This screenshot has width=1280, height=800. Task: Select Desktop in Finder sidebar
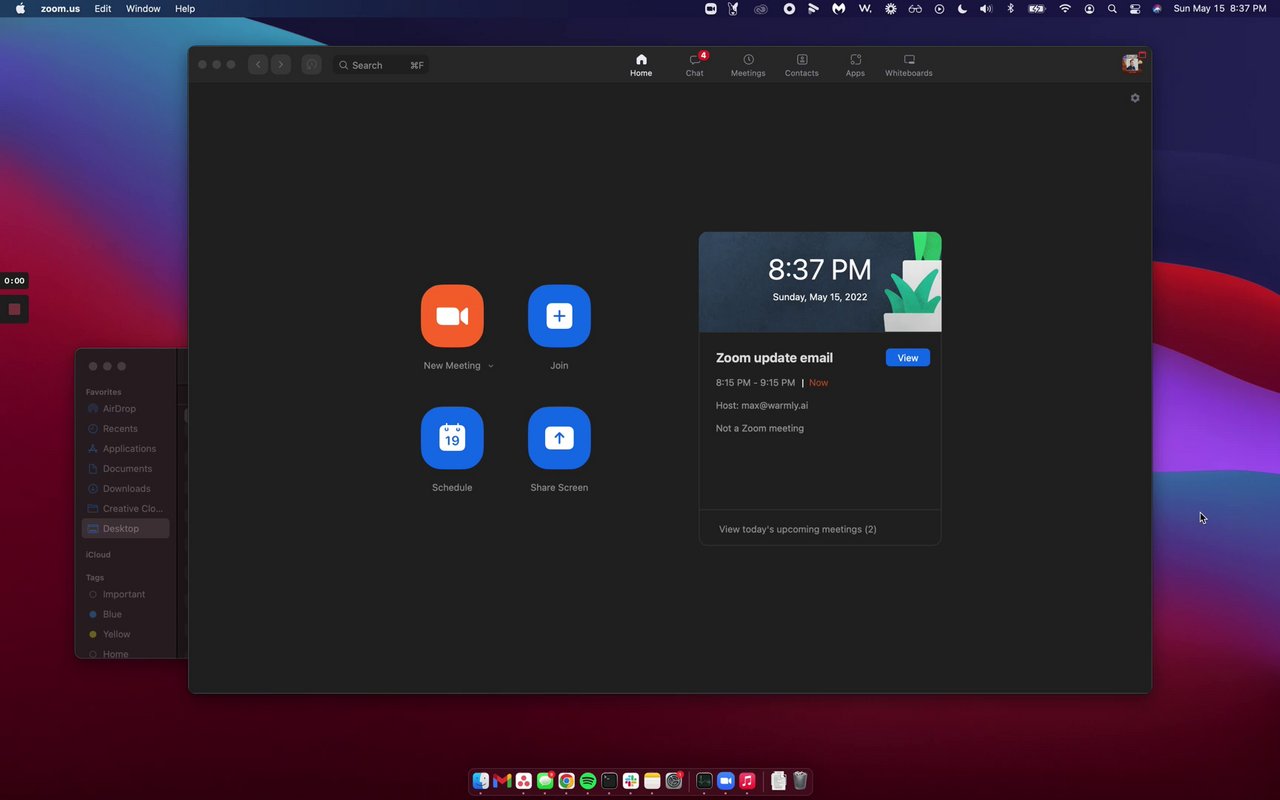click(126, 529)
